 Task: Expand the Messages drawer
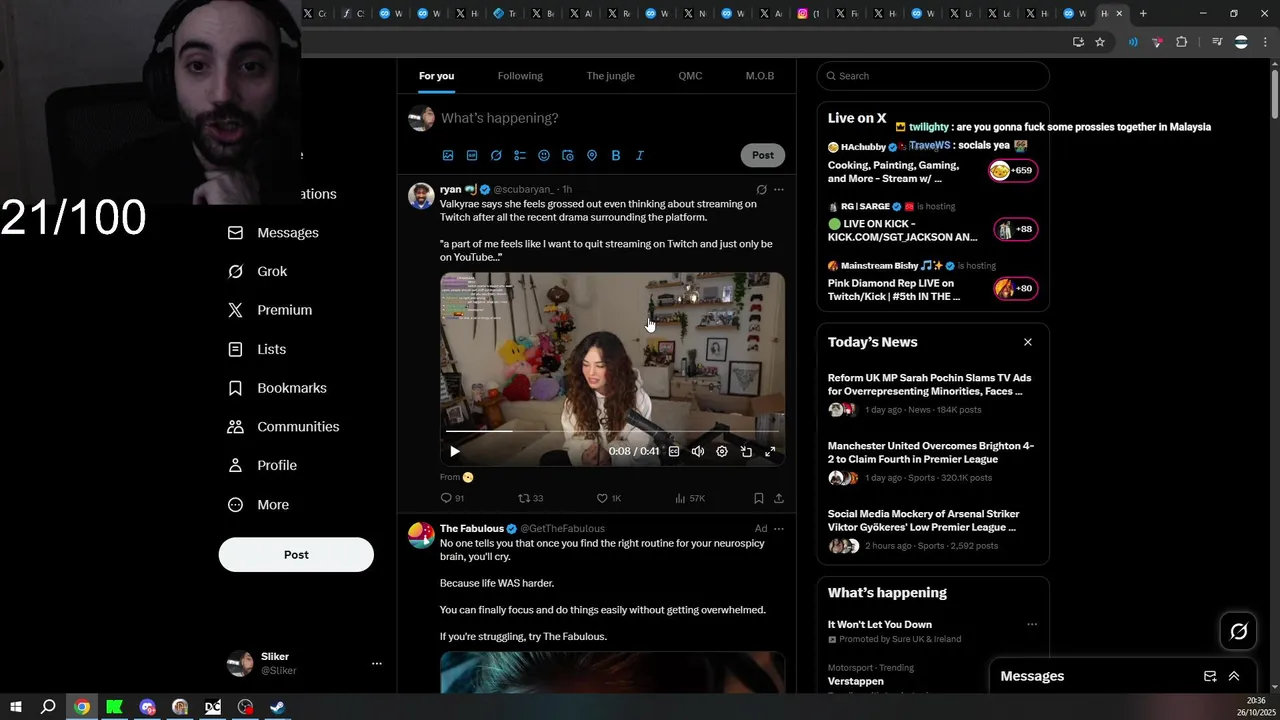point(1234,676)
